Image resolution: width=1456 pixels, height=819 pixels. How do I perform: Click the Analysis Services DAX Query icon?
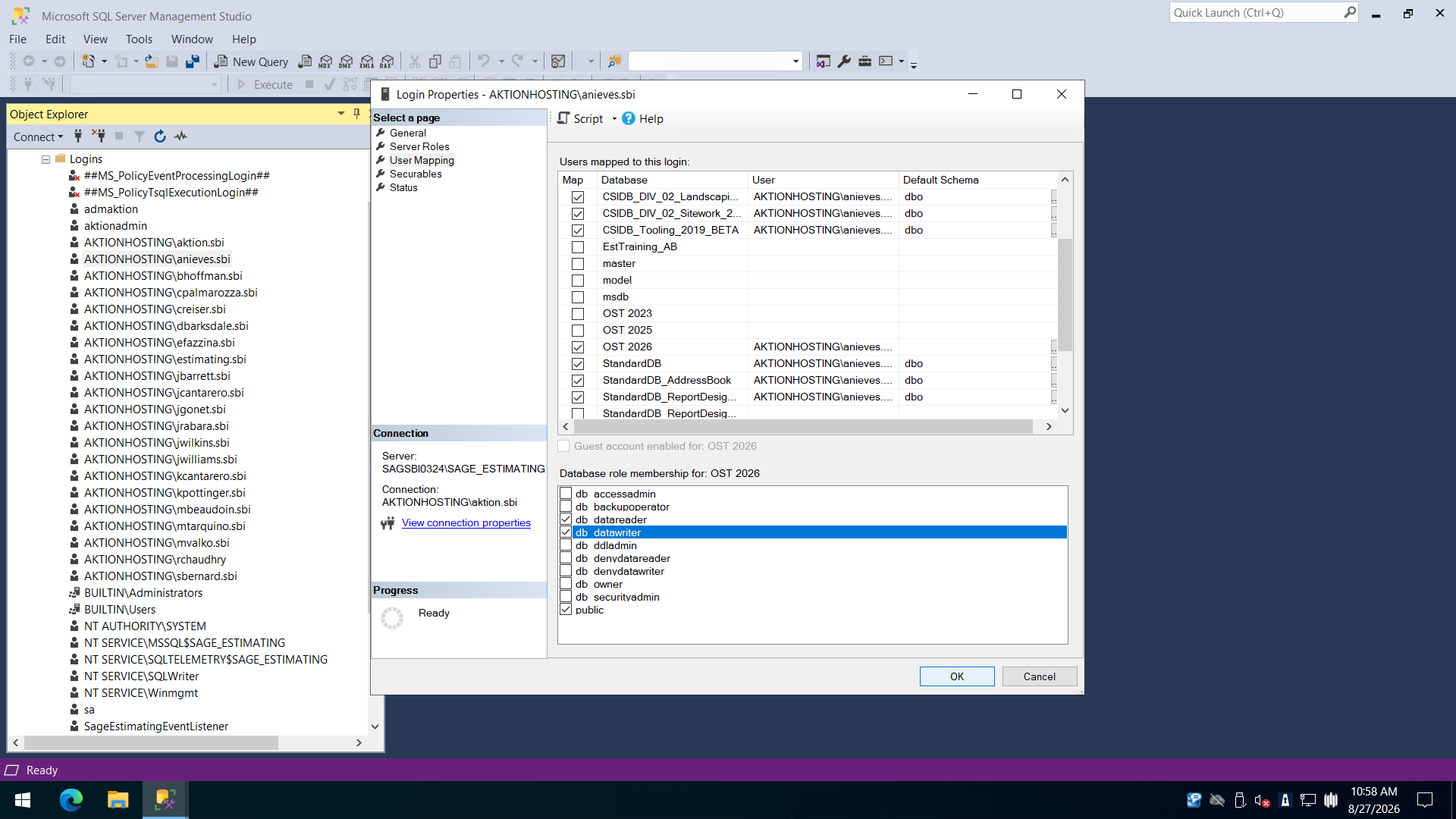[x=387, y=61]
